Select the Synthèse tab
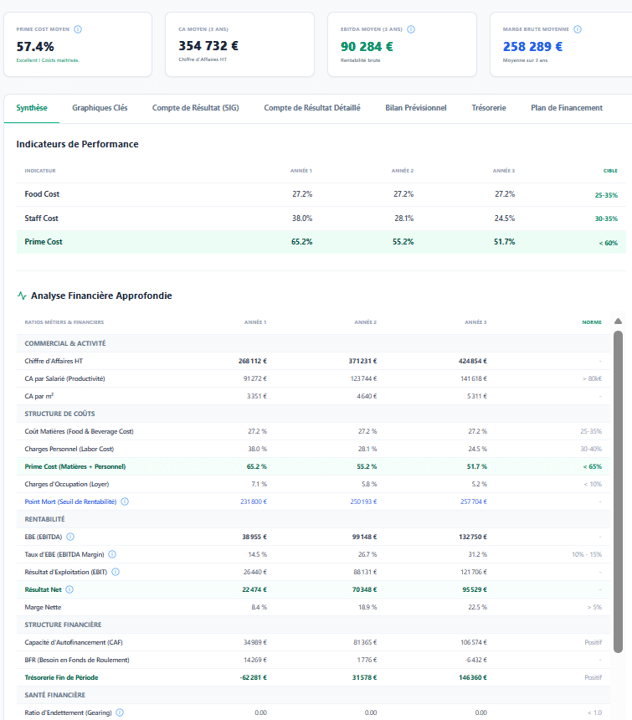Screen dimensions: 632x720 click(x=32, y=108)
